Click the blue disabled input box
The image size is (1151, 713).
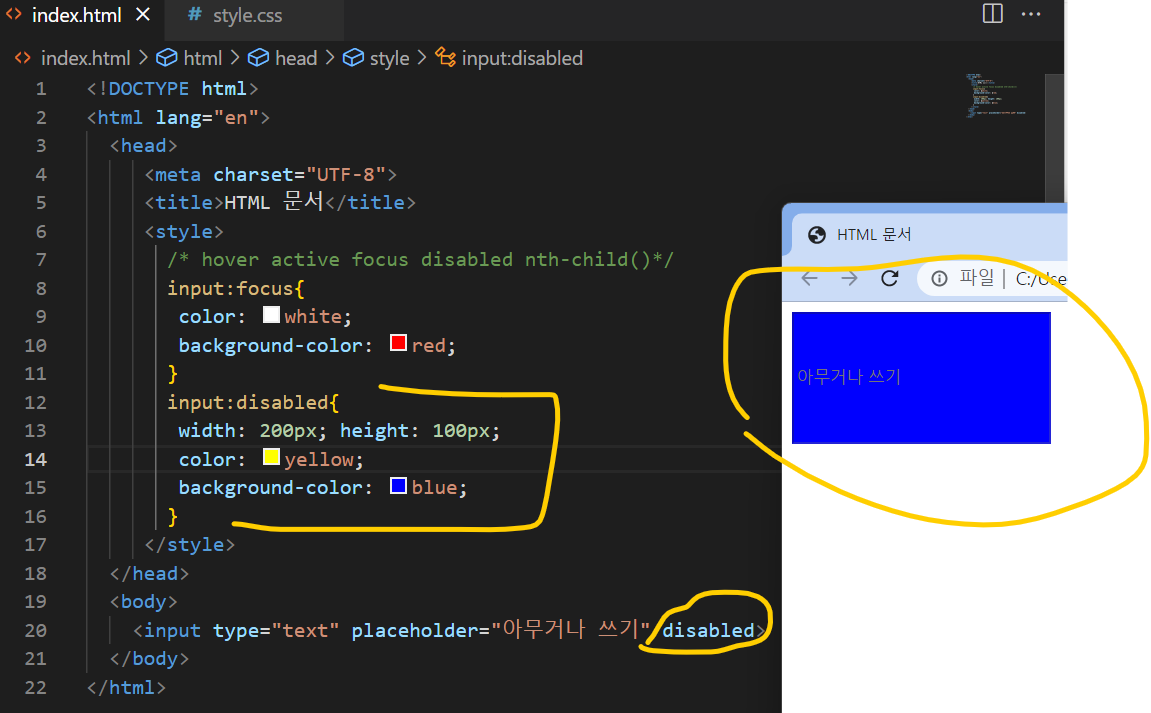click(921, 377)
